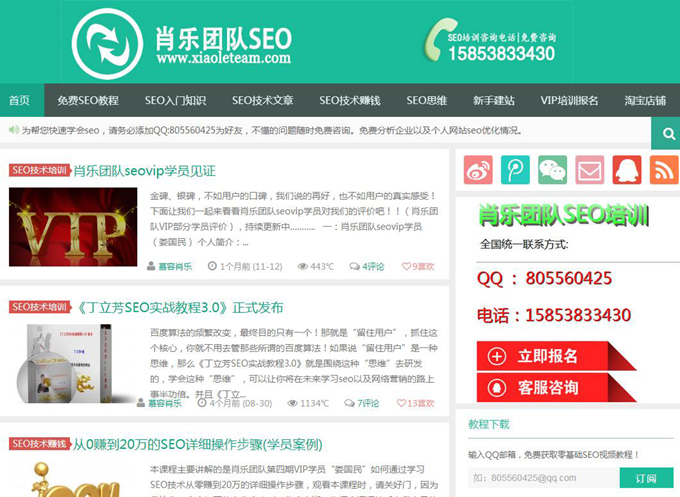Click the gold figure article thumbnail

pos(73,479)
